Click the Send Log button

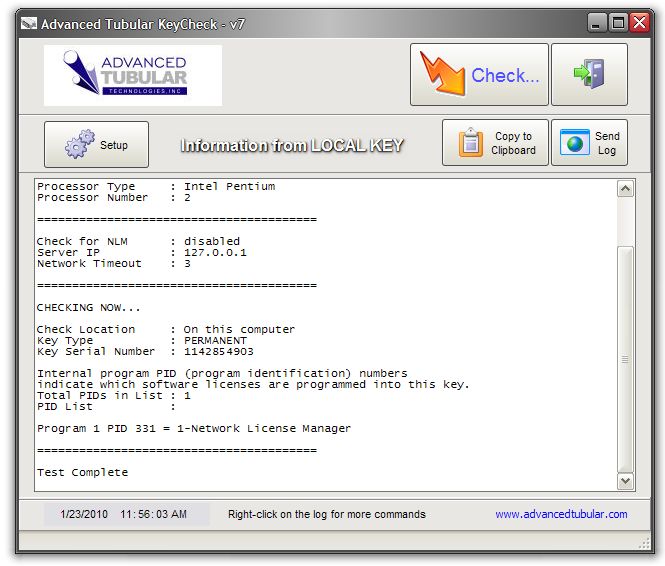click(x=589, y=142)
